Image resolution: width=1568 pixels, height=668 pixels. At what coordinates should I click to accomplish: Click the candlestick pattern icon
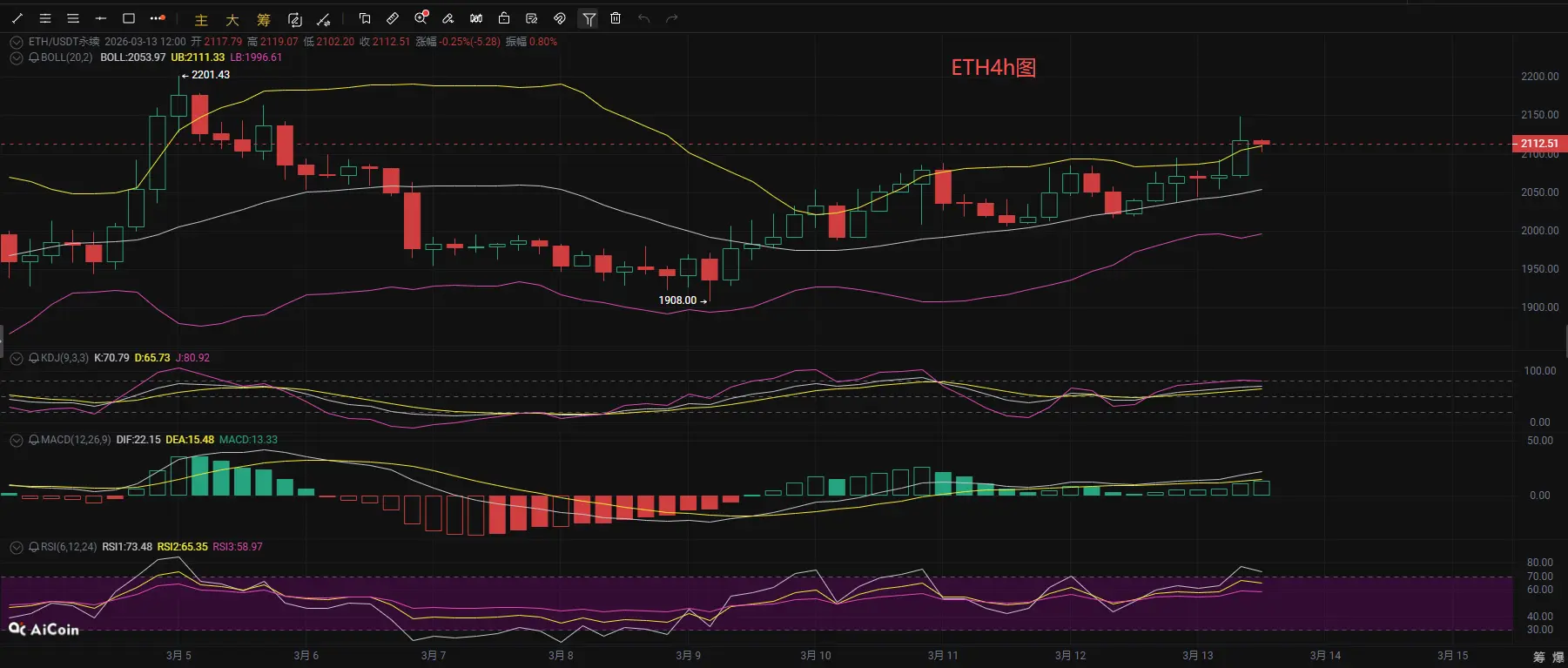pos(476,18)
